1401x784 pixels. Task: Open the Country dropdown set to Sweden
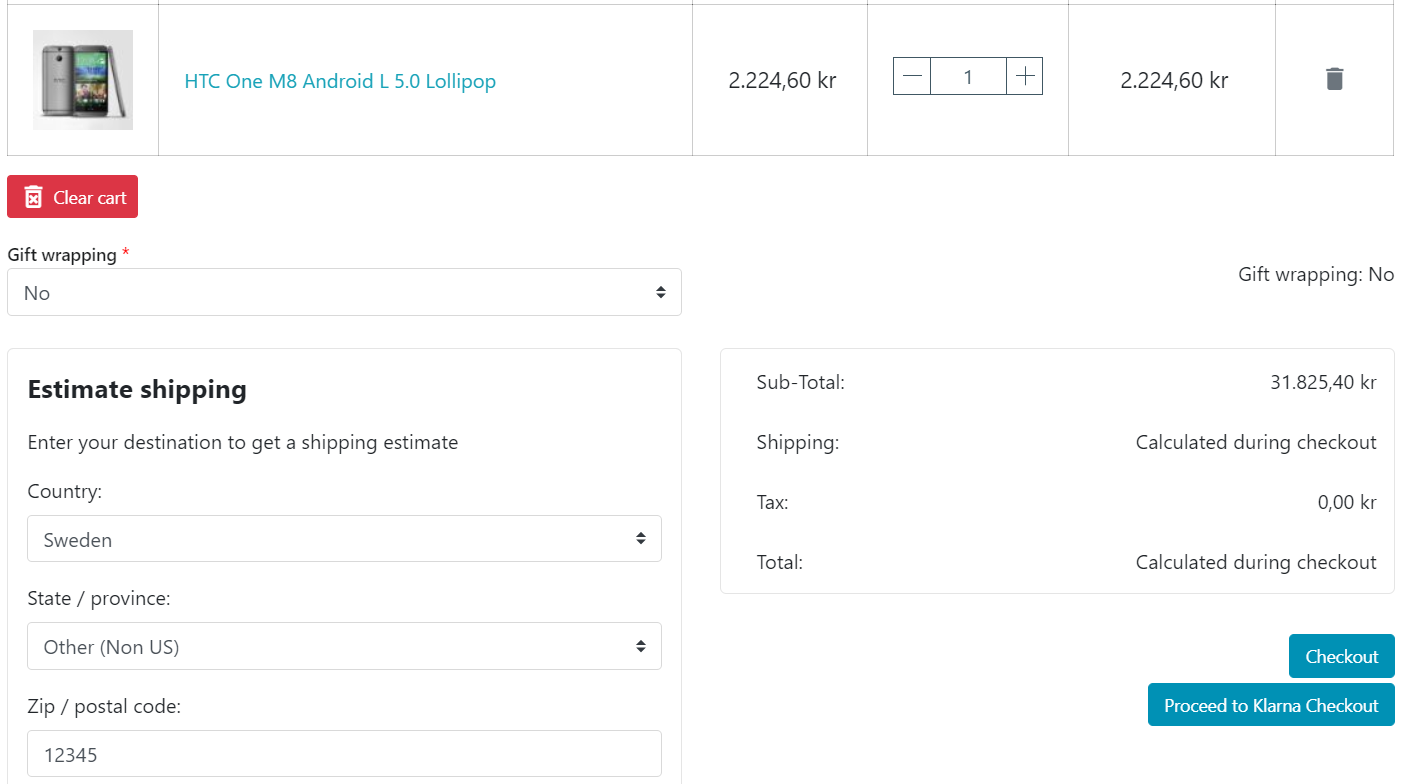pos(344,539)
